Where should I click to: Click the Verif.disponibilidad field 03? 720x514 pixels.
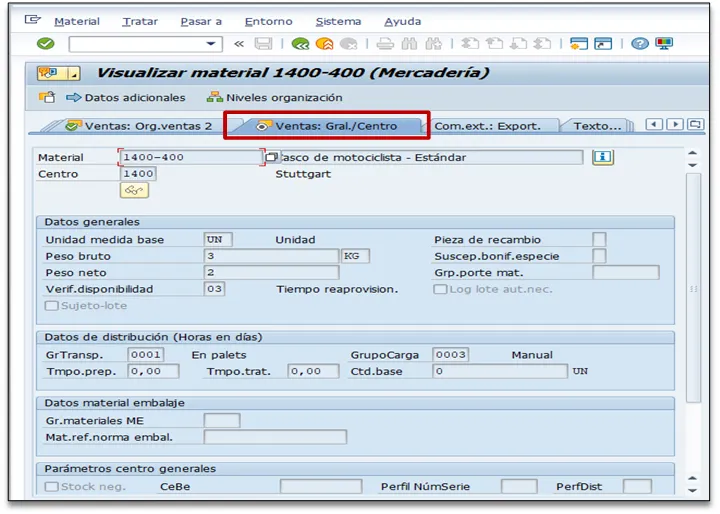tap(214, 289)
